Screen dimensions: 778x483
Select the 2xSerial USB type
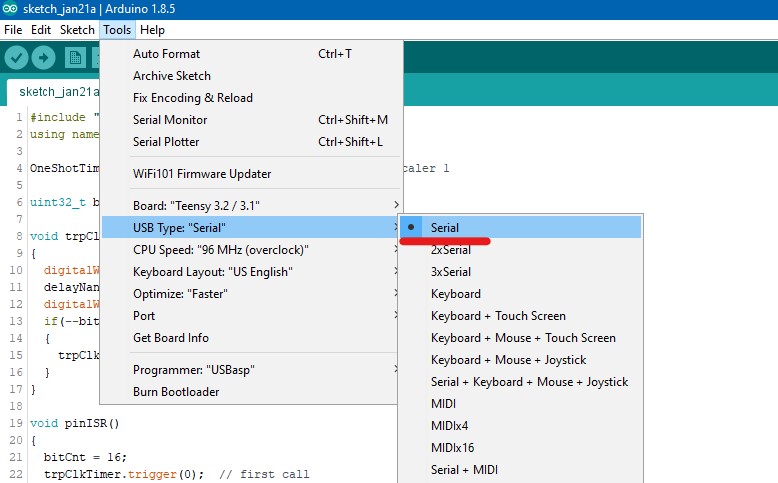(x=520, y=250)
